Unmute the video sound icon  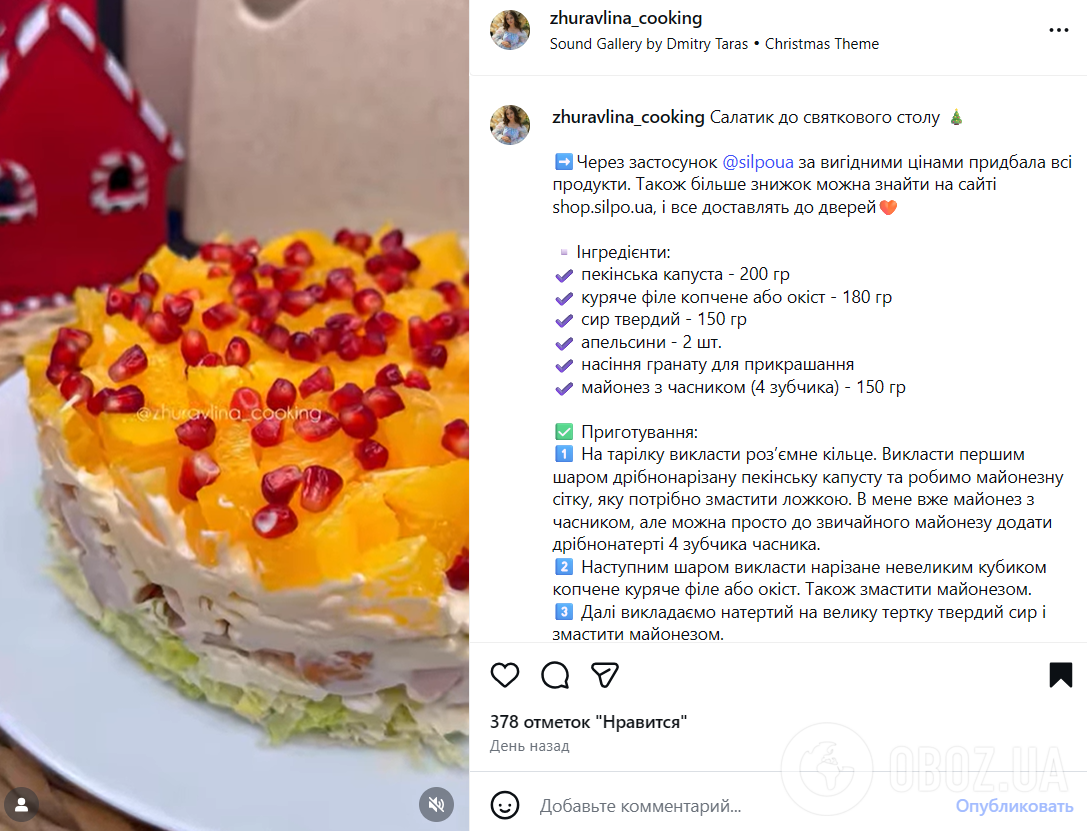click(x=436, y=804)
